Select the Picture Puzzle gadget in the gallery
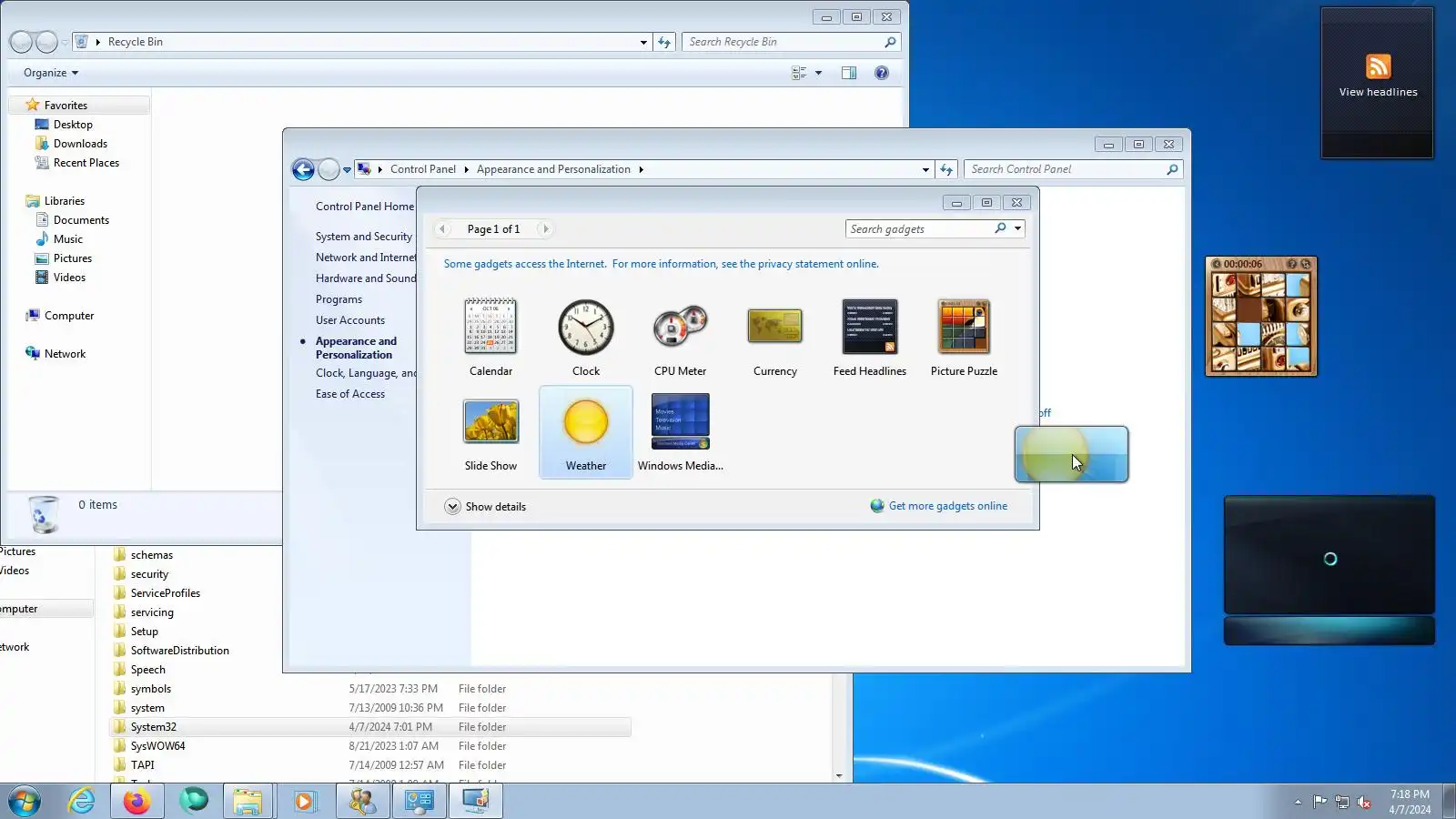 tap(964, 337)
